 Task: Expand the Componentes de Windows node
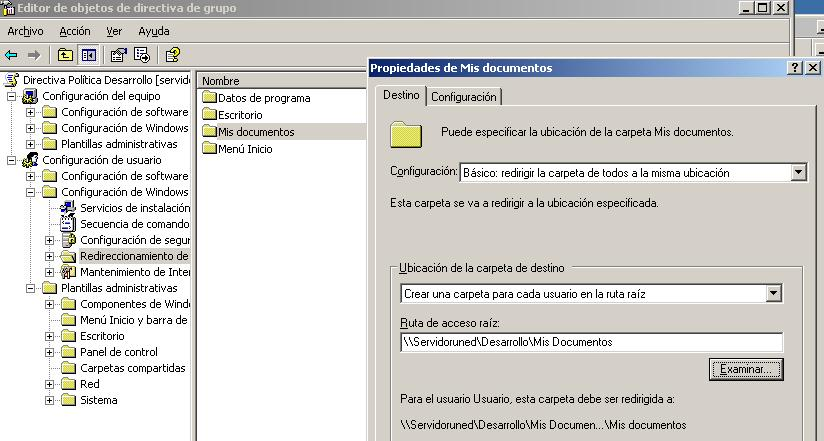49,304
